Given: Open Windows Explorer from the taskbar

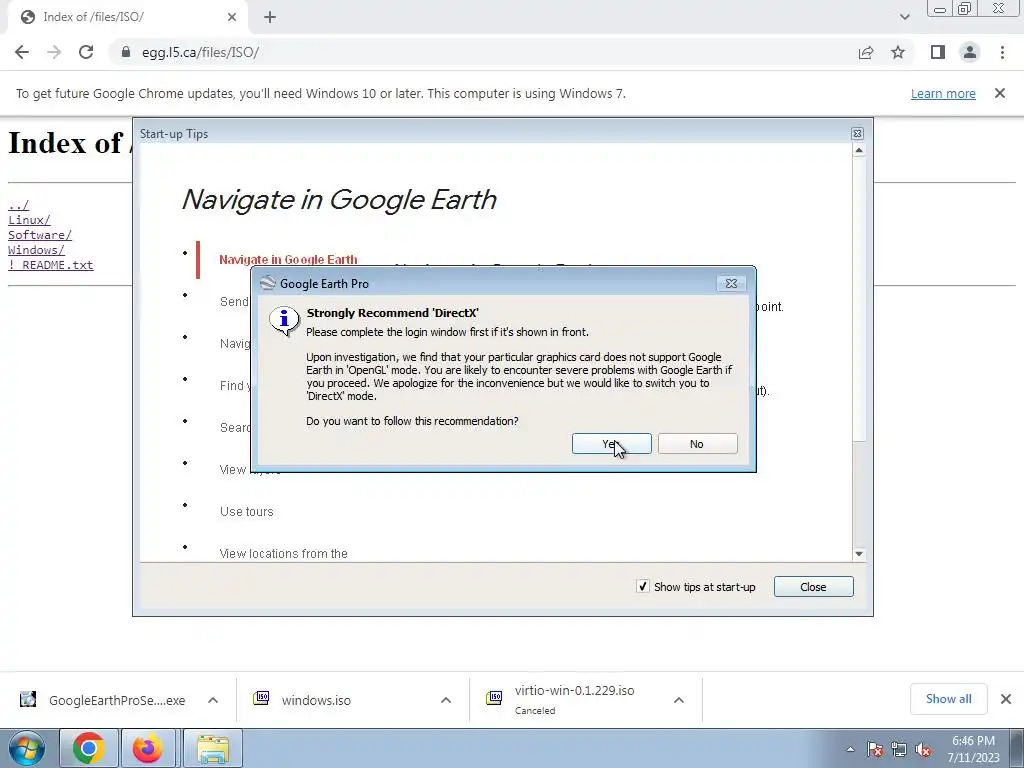Looking at the screenshot, I should click(x=213, y=748).
